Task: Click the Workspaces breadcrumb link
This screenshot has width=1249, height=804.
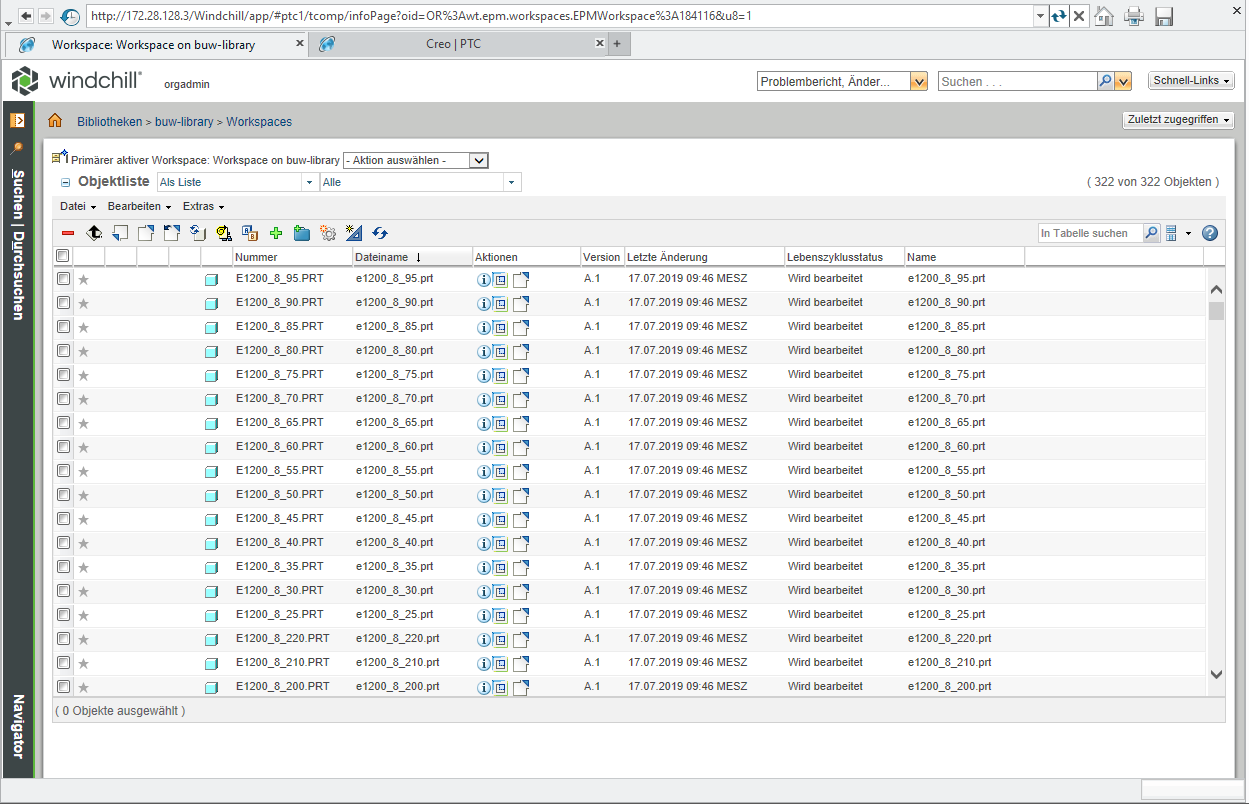Action: coord(259,122)
